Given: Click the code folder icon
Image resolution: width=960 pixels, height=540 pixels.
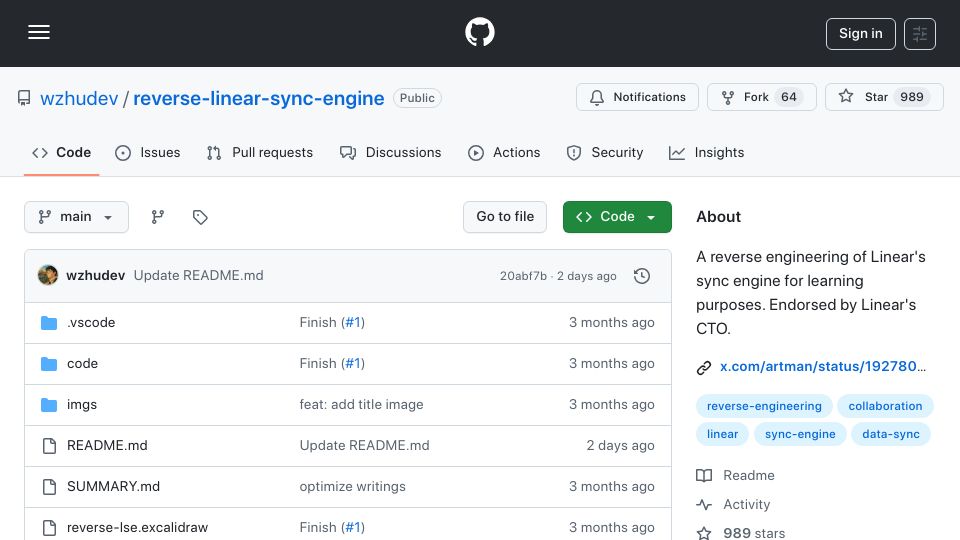Looking at the screenshot, I should click(49, 364).
